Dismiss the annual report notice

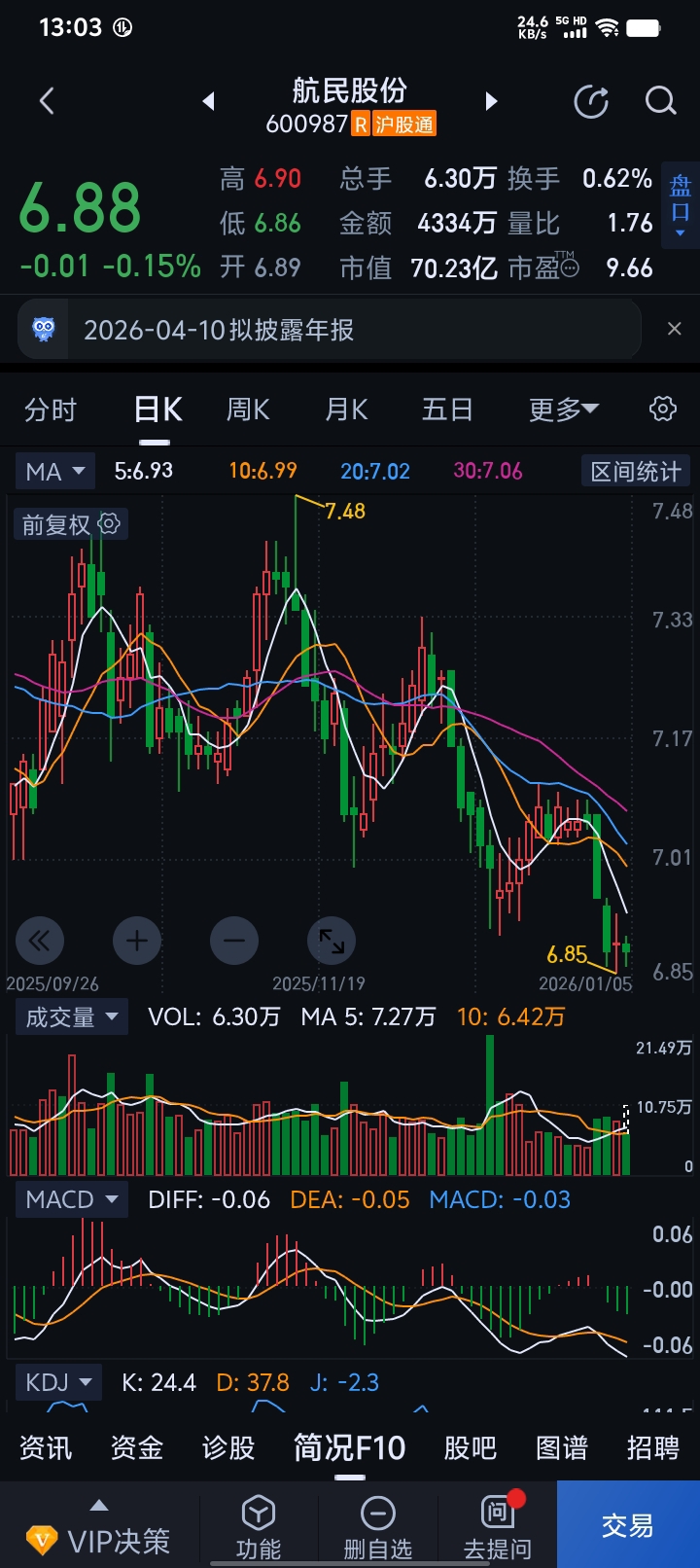pyautogui.click(x=675, y=330)
